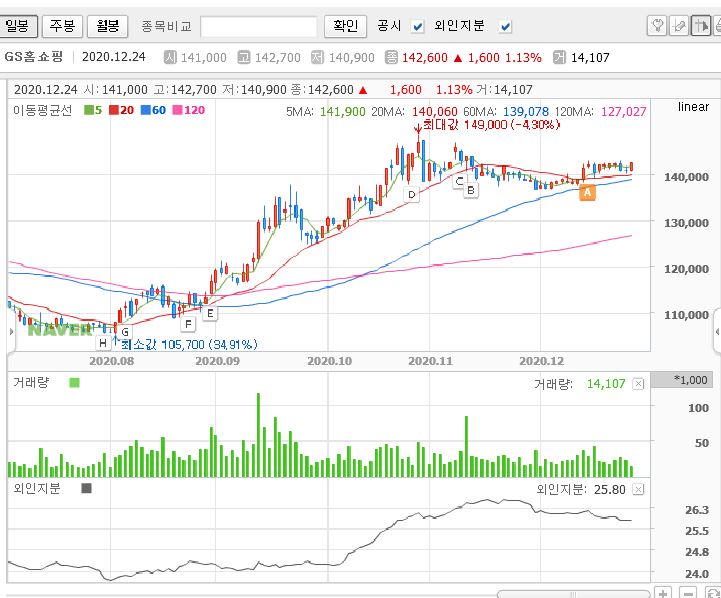Viewport: 721px width, 598px height.
Task: Click the 이동평균선 moving average label
Action: click(x=42, y=110)
